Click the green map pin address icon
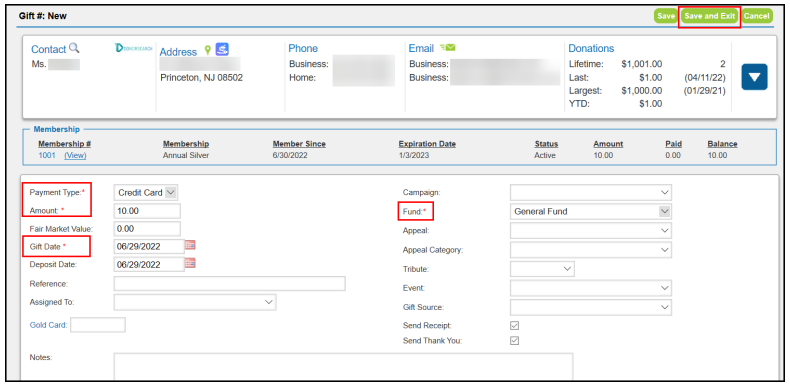The height and width of the screenshot is (386, 790). 207,50
